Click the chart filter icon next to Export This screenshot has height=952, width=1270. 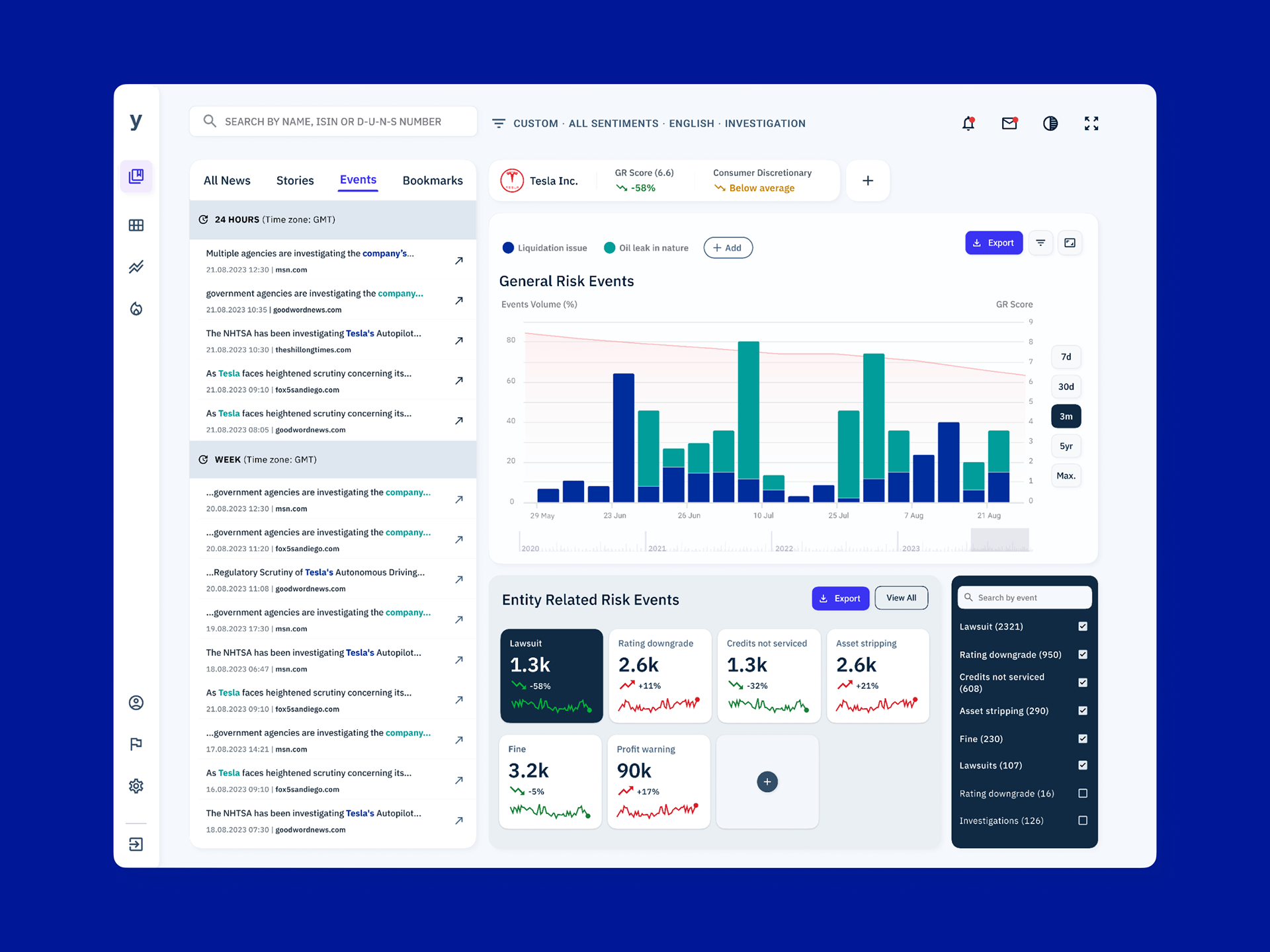[x=1040, y=243]
